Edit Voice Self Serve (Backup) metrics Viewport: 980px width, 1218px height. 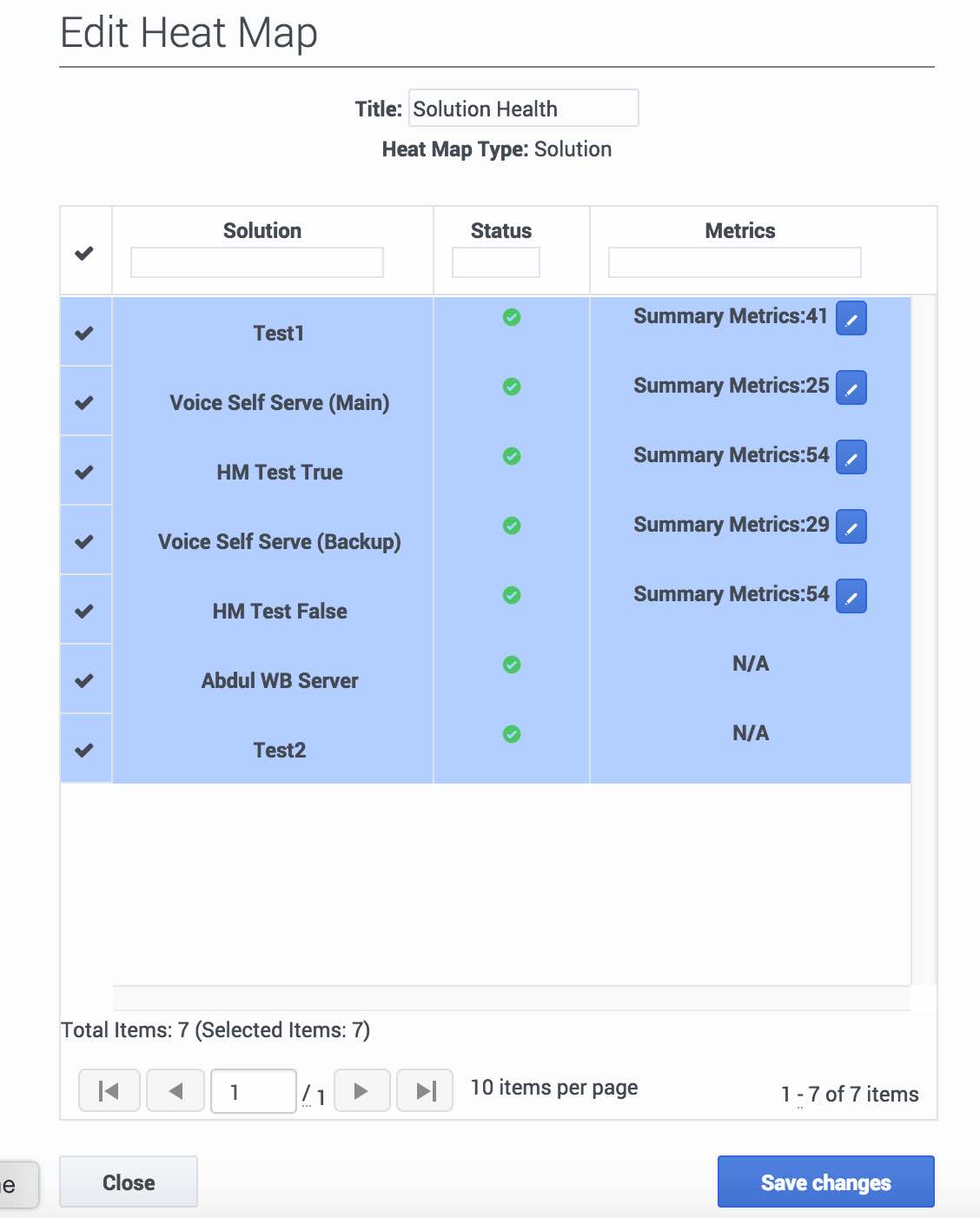coord(851,527)
